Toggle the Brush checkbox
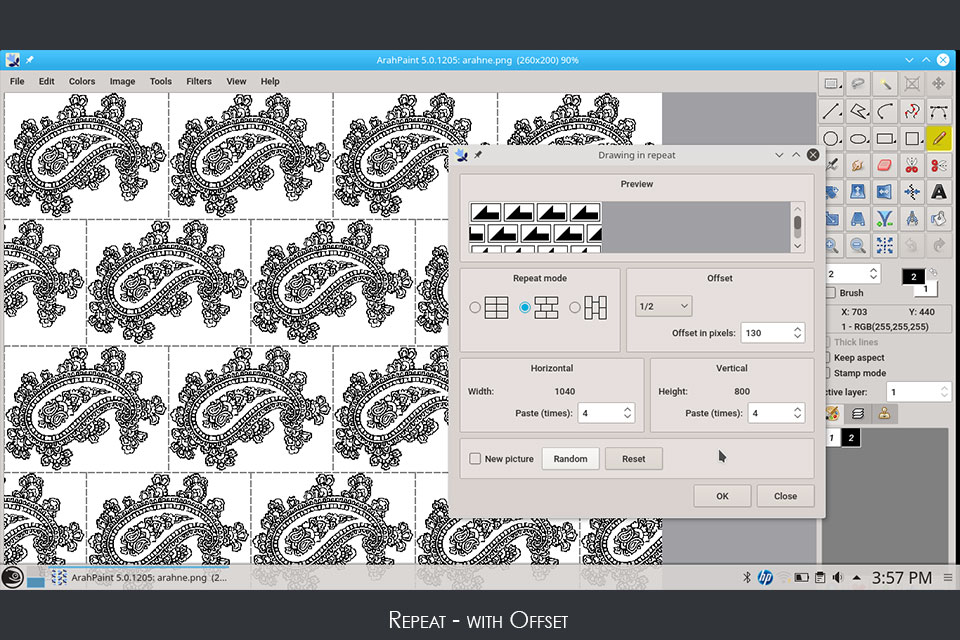This screenshot has width=960, height=640. 831,293
